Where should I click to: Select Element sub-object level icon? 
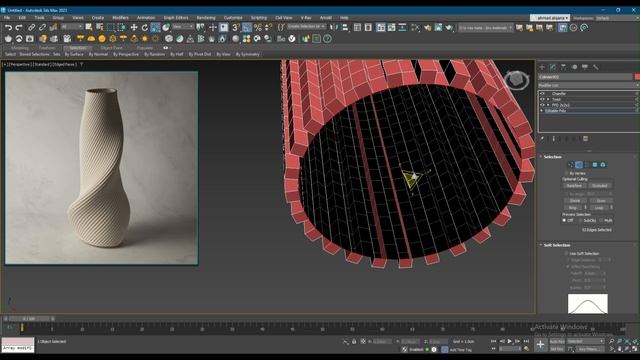[x=602, y=164]
